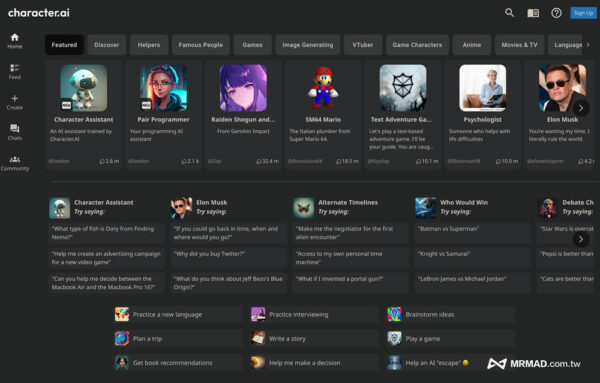Go to Home in sidebar

[x=15, y=41]
